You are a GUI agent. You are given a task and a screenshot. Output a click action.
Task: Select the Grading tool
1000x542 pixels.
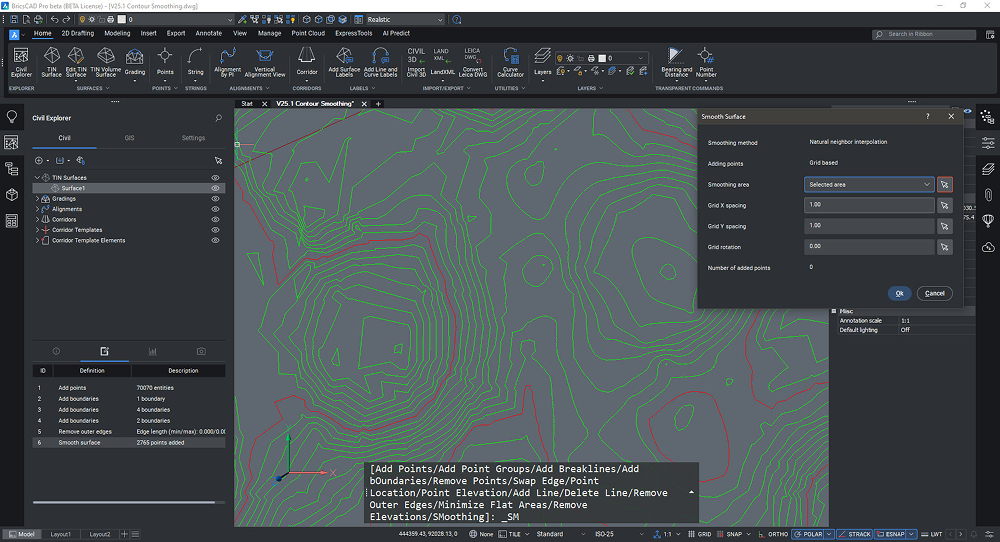coord(134,60)
